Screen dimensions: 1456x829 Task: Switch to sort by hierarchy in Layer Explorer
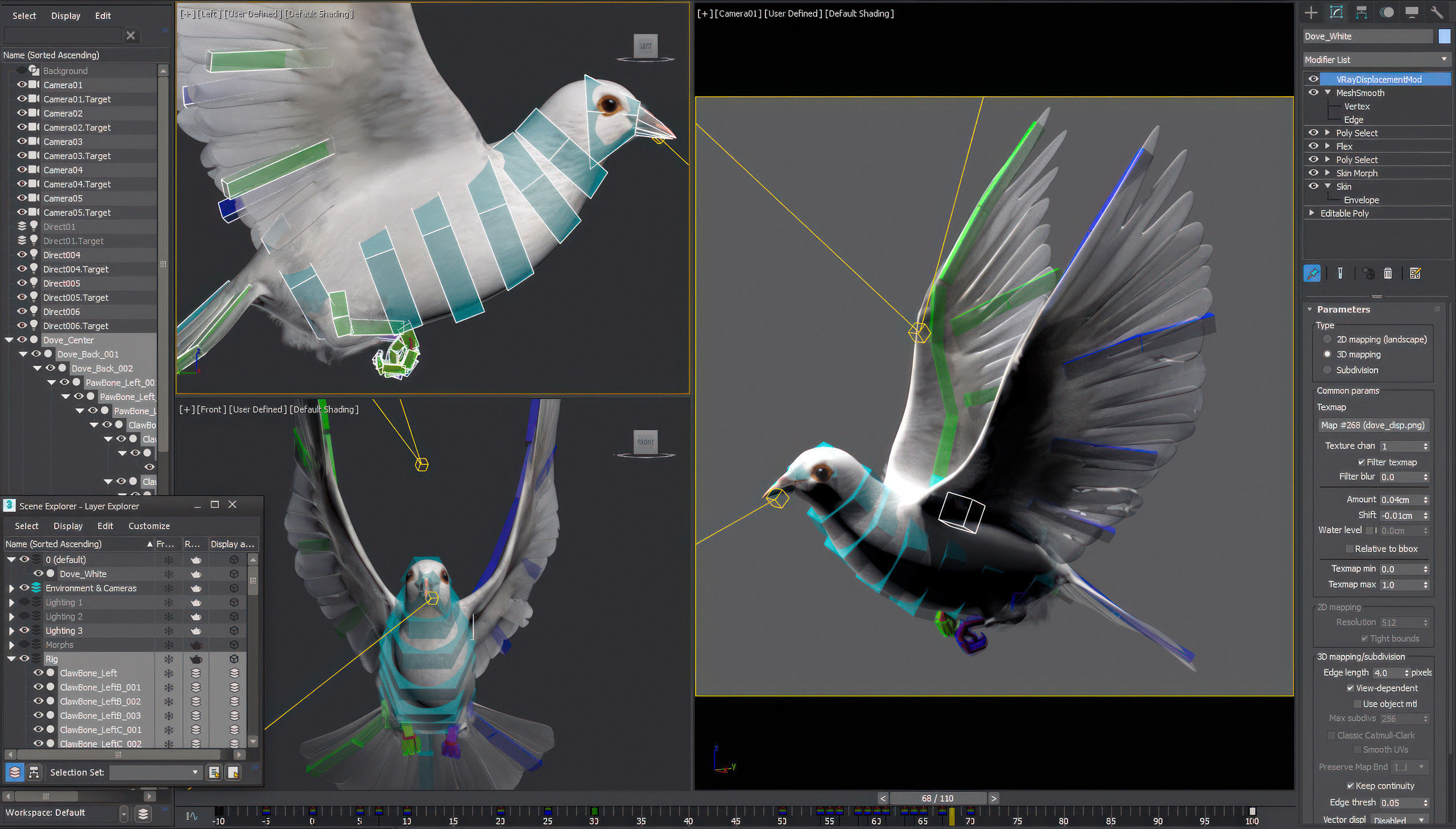coord(34,772)
